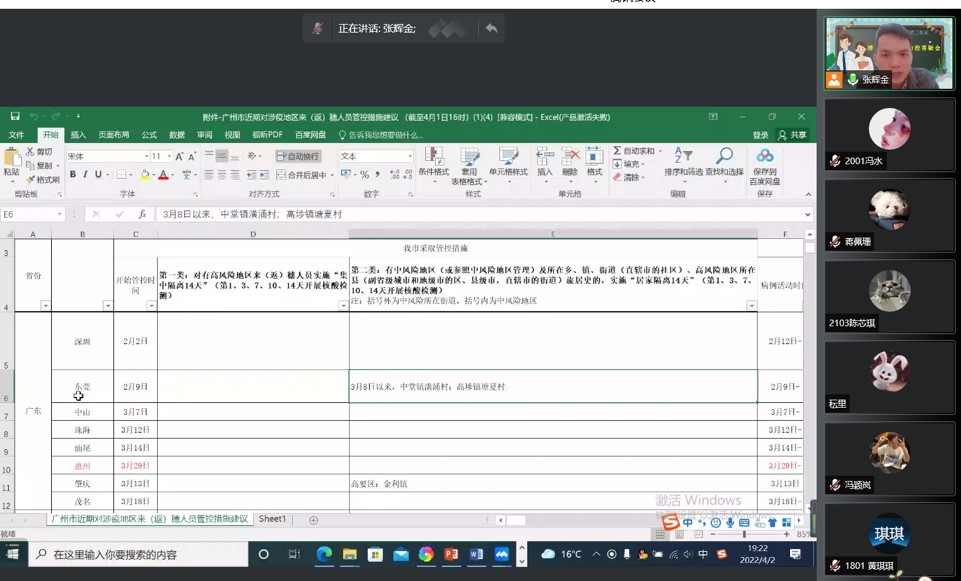Click the 登录 sign-in button
This screenshot has width=961, height=581.
coord(760,135)
